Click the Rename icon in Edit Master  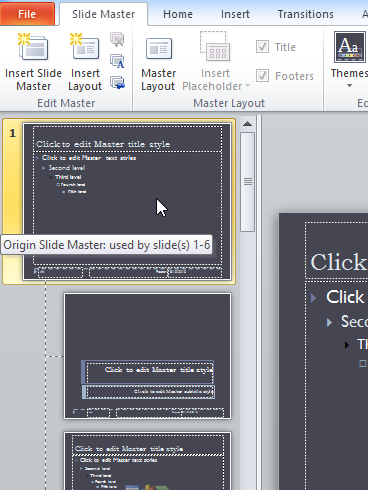pyautogui.click(x=117, y=61)
